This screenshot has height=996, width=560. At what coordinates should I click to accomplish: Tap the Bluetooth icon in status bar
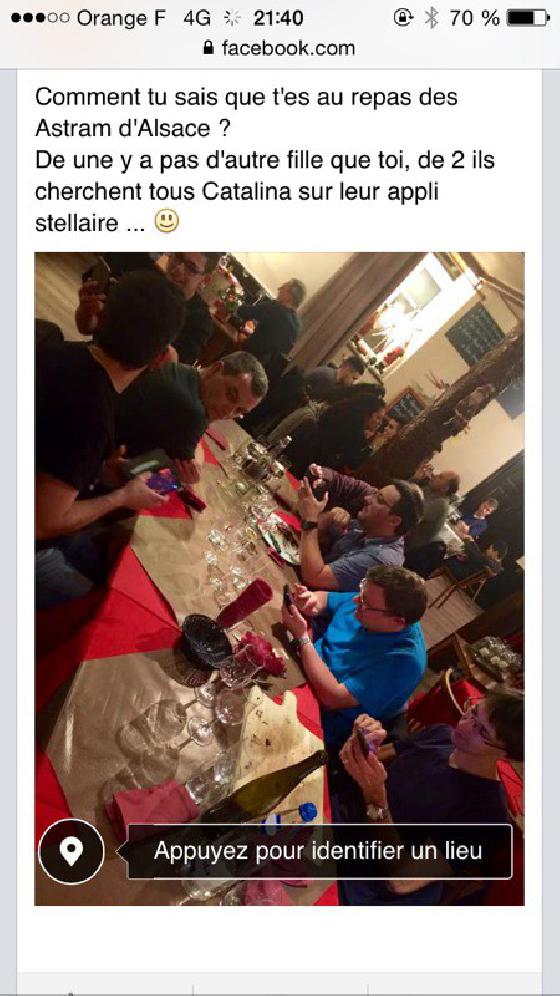tap(432, 18)
